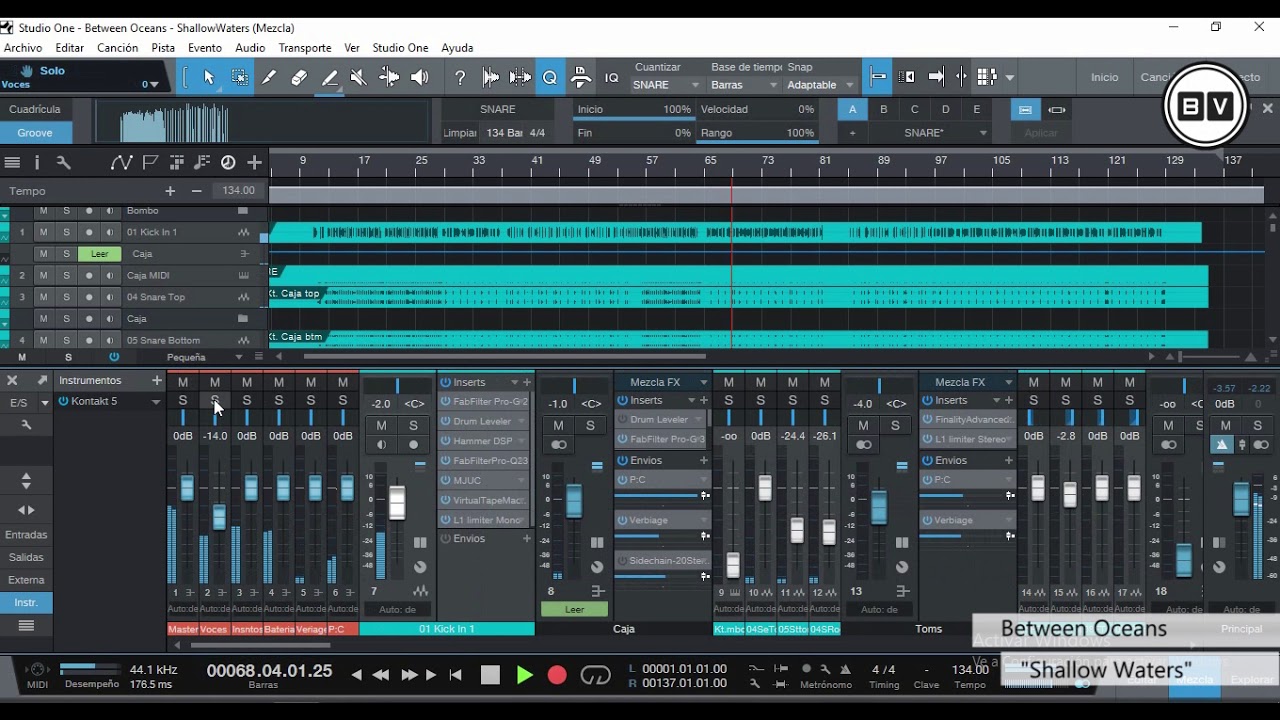1280x720 pixels.
Task: Show Entradas in mixer sidebar
Action: click(26, 535)
